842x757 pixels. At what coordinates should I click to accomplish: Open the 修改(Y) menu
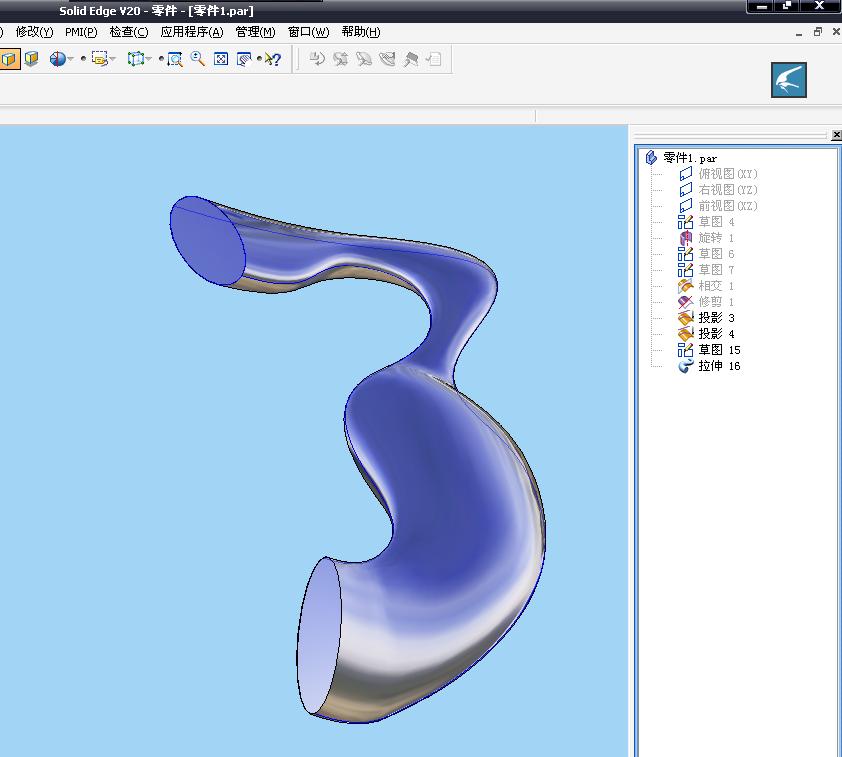(34, 32)
